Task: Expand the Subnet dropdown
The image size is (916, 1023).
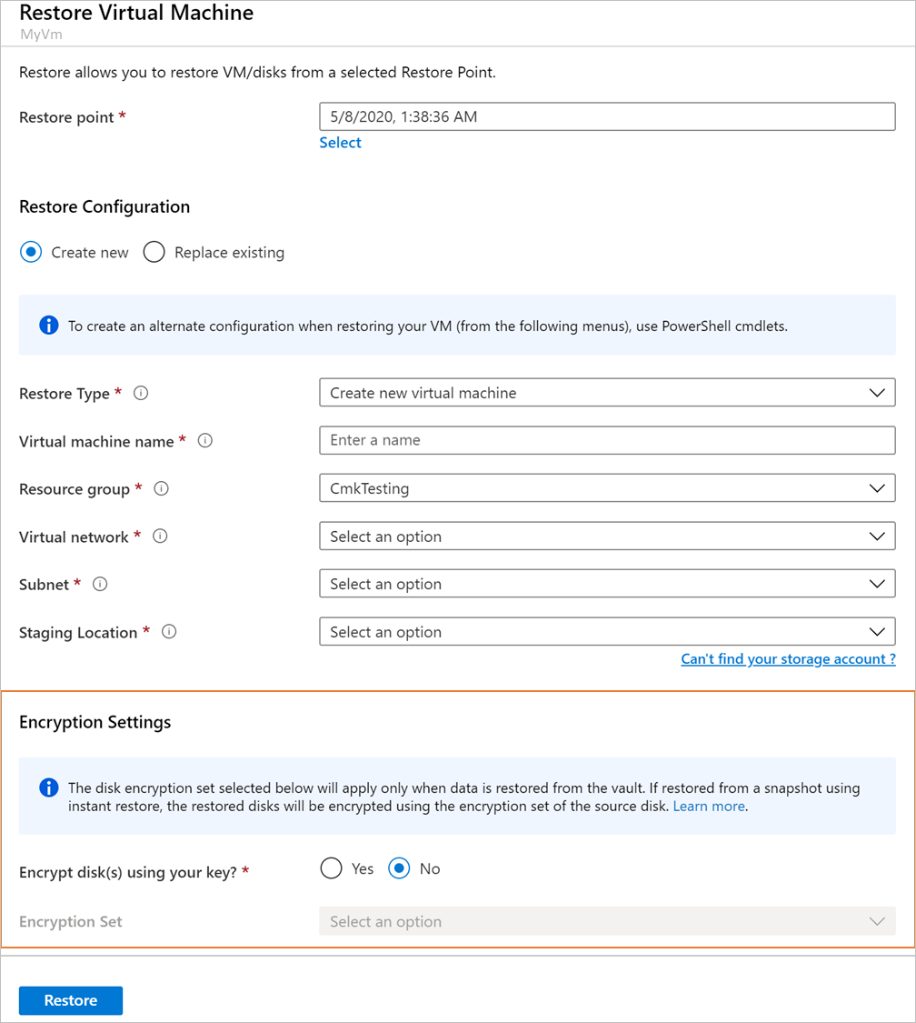Action: click(606, 584)
